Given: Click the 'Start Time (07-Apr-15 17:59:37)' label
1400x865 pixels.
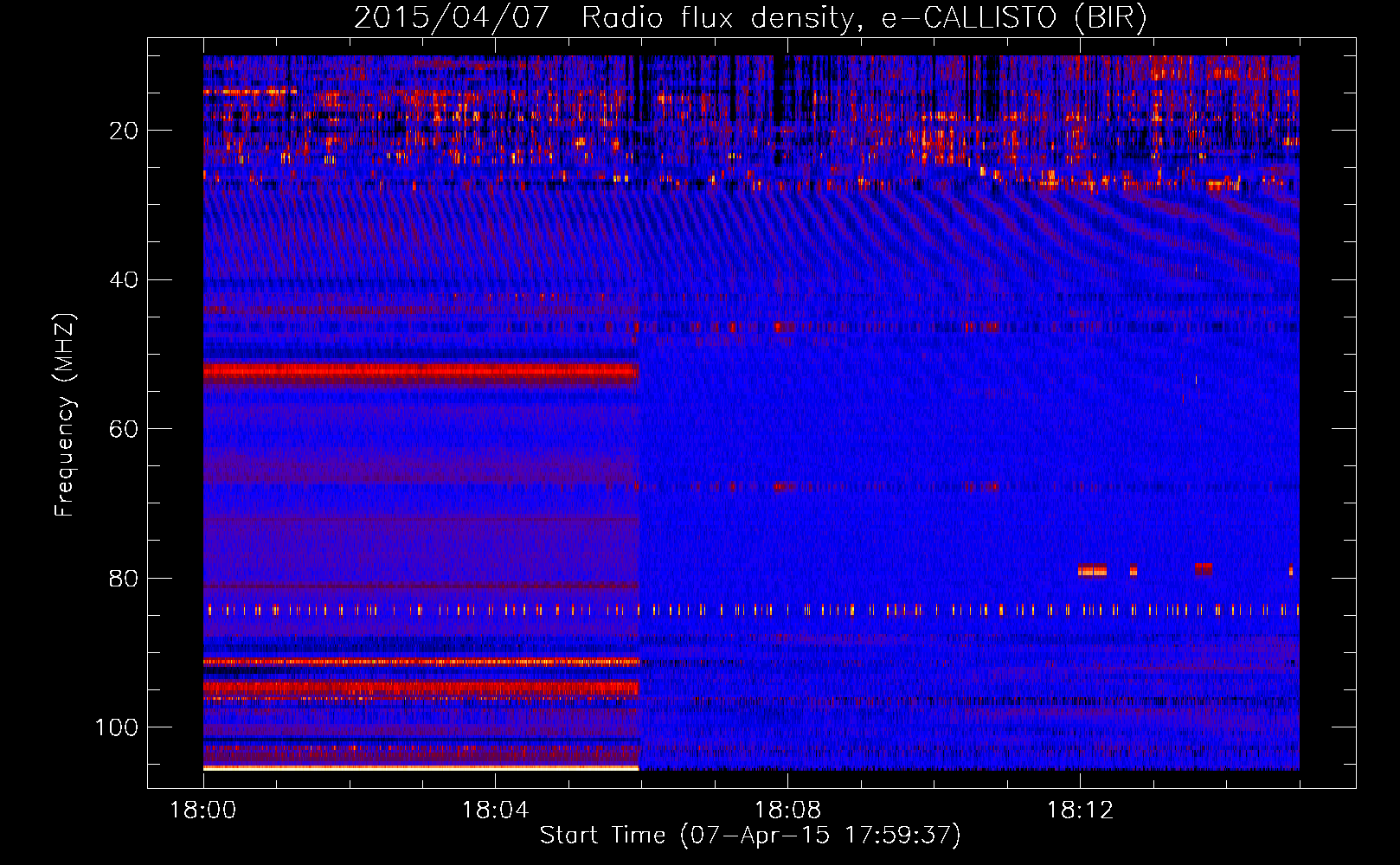Looking at the screenshot, I should click(750, 836).
